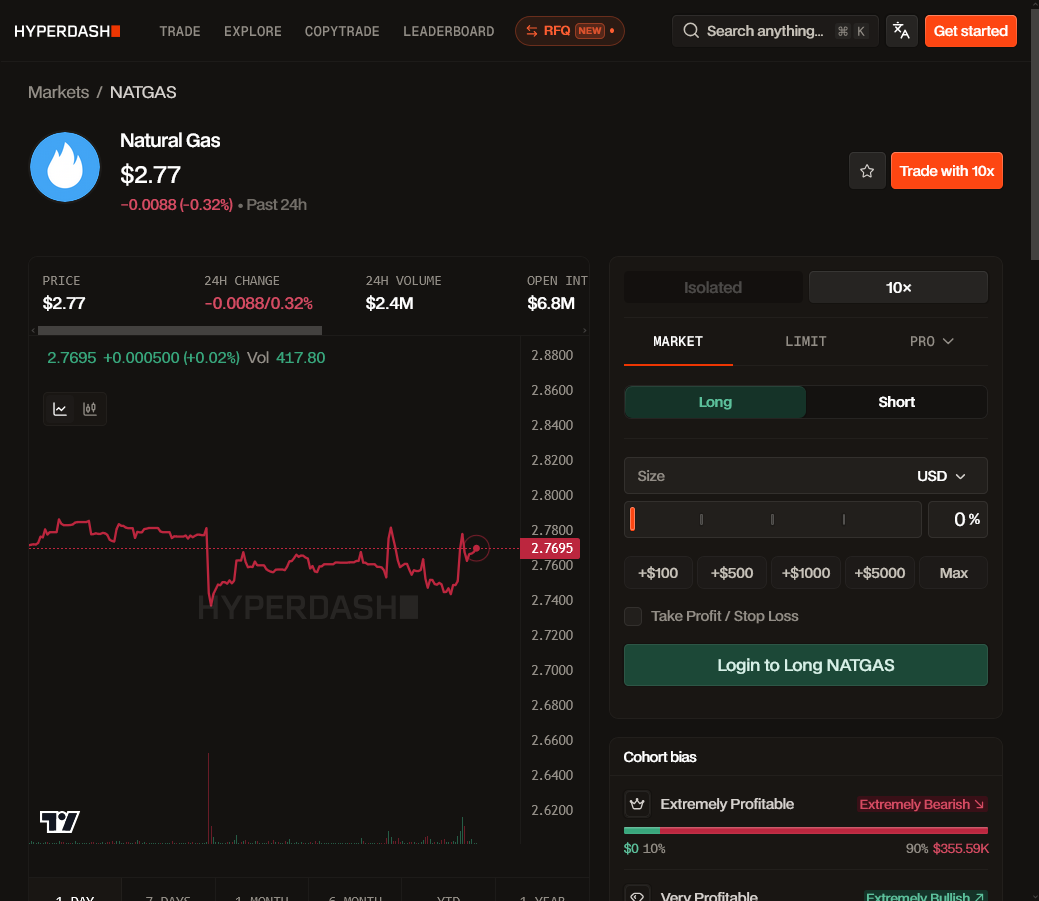The height and width of the screenshot is (901, 1039).
Task: Add +$500 to order size
Action: [x=732, y=573]
